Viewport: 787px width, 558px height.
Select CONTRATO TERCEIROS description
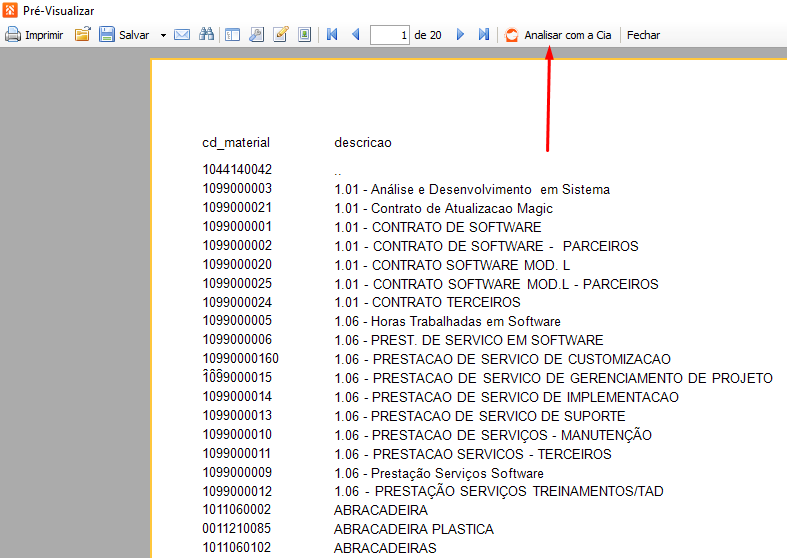click(427, 303)
